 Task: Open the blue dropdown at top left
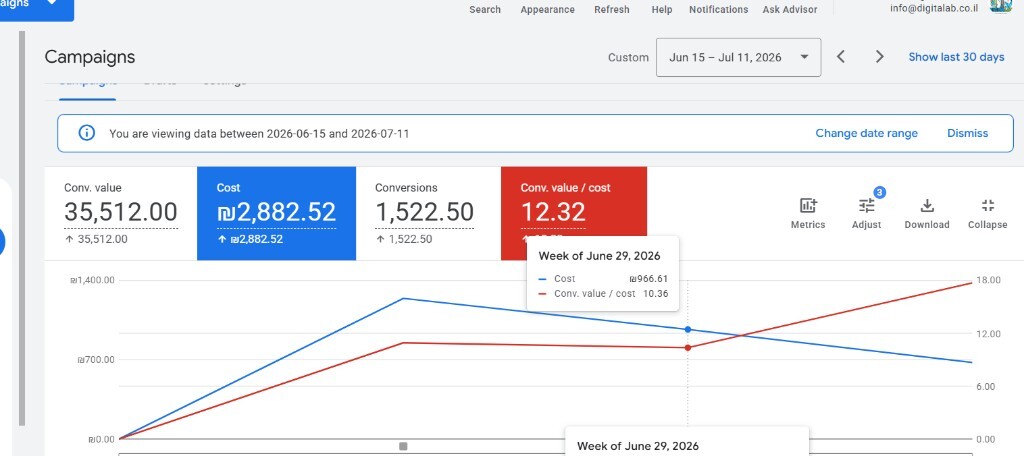click(37, 8)
